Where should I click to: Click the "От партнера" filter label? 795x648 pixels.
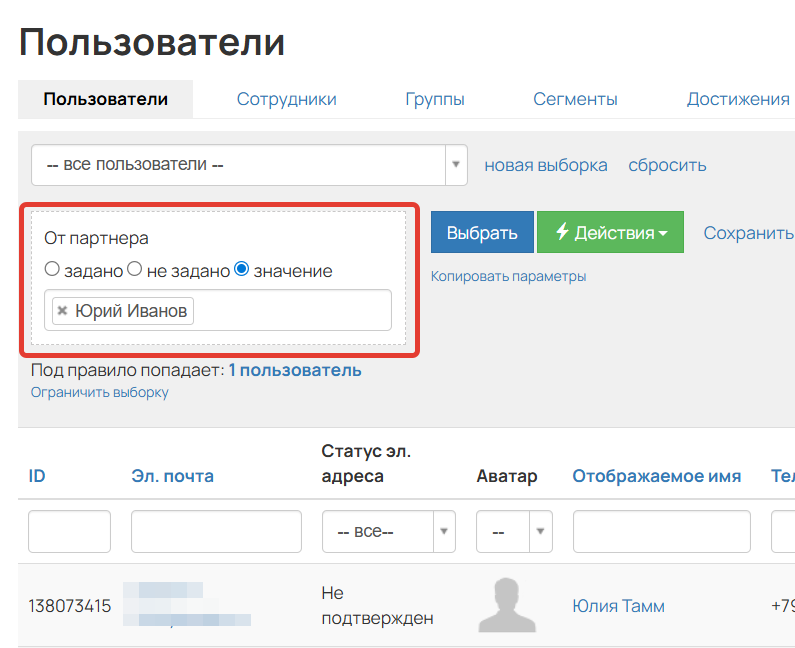(x=96, y=238)
